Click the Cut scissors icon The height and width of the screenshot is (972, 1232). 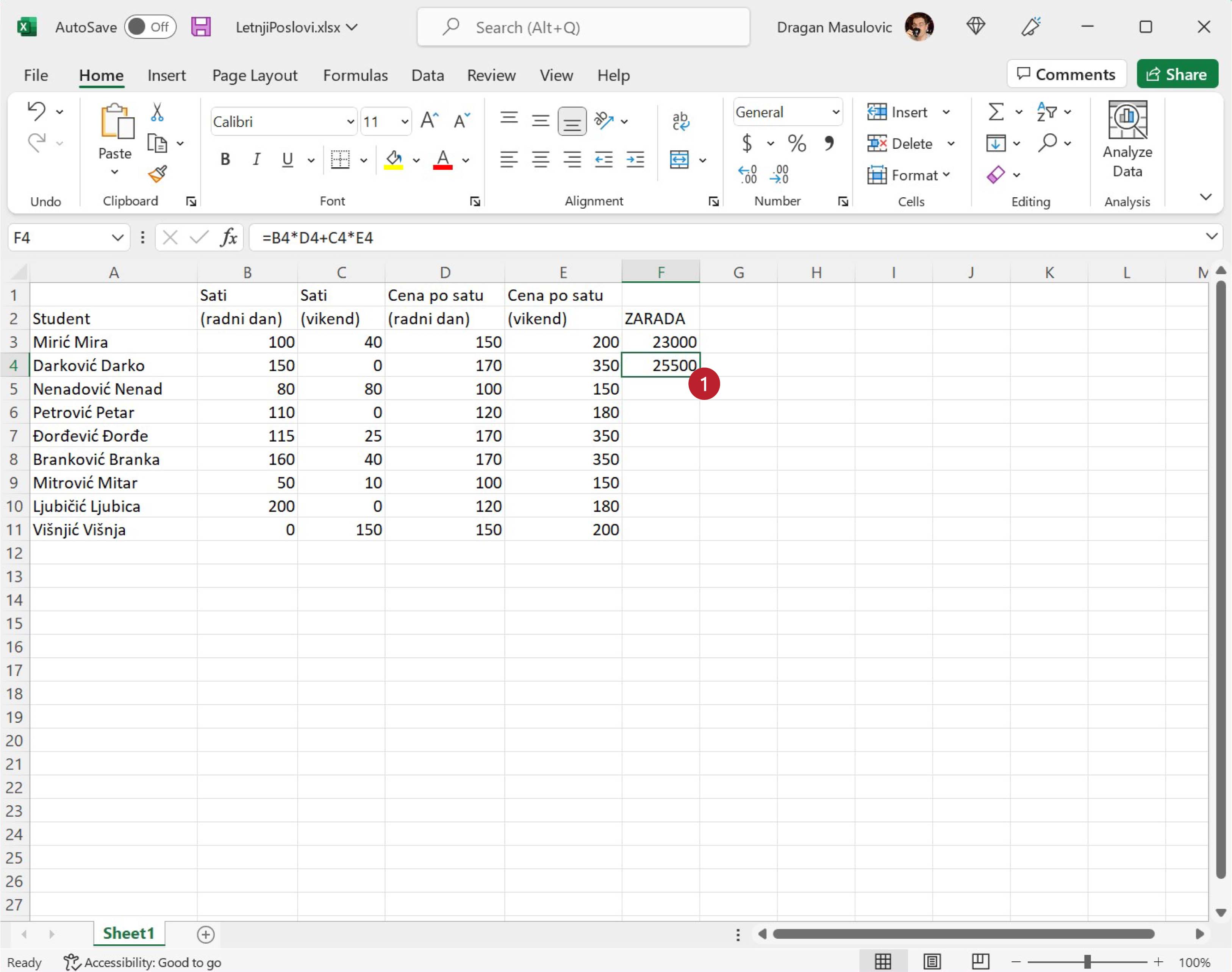coord(157,112)
